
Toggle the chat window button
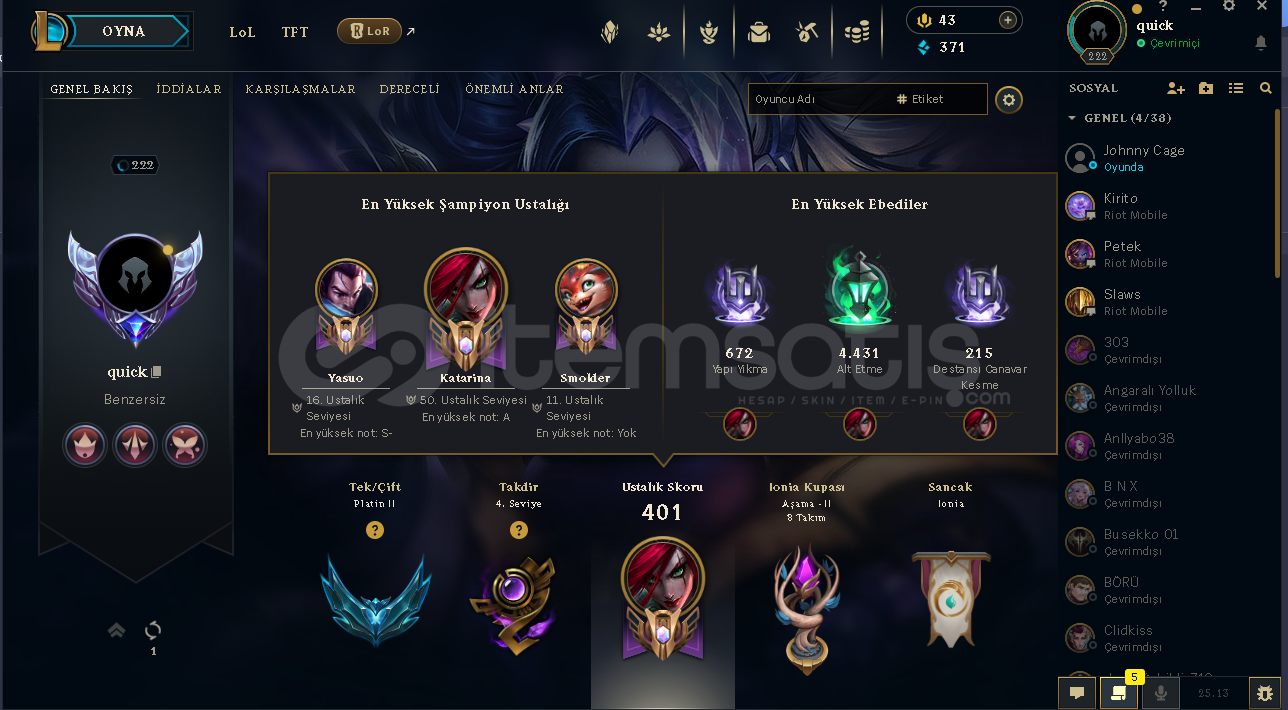tap(1077, 692)
